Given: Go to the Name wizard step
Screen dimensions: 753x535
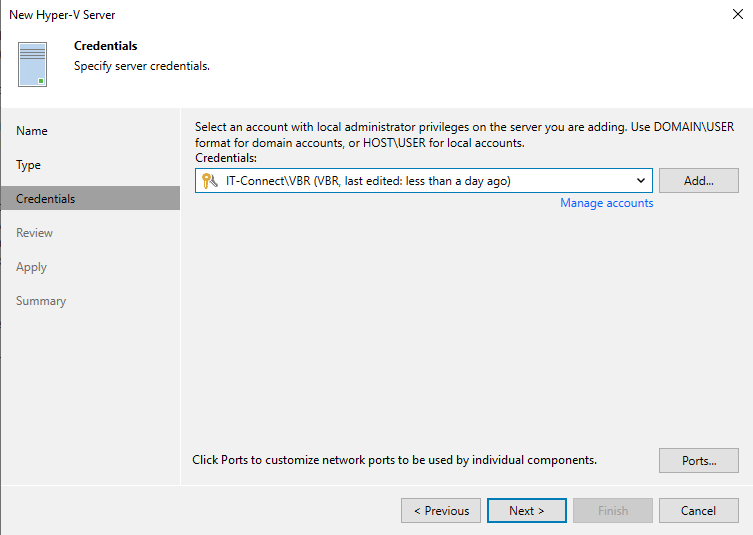Looking at the screenshot, I should [x=32, y=131].
